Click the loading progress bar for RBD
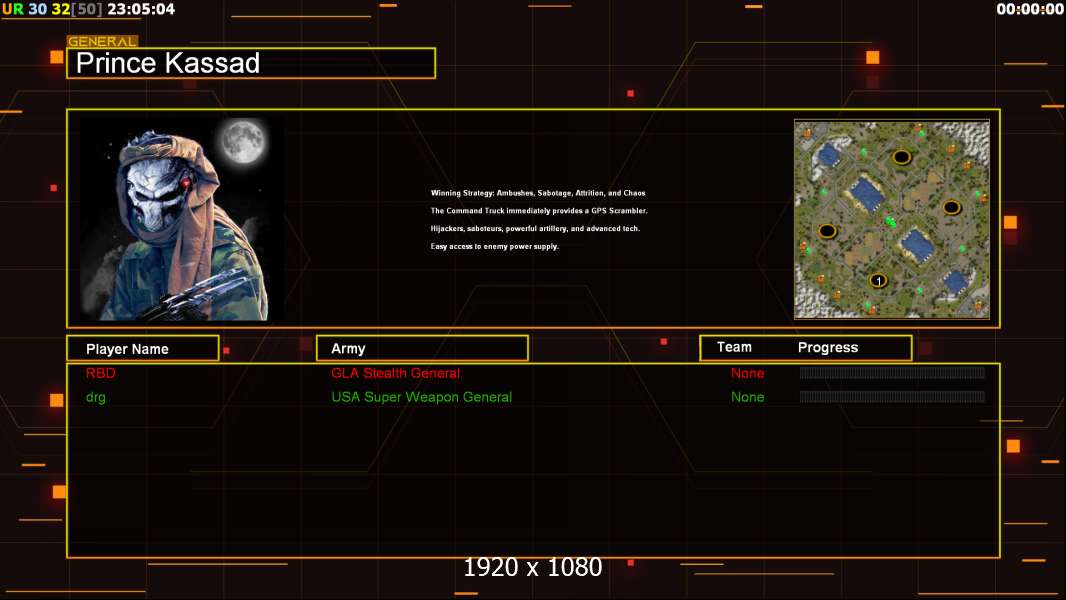Viewport: 1066px width, 600px height. click(892, 372)
